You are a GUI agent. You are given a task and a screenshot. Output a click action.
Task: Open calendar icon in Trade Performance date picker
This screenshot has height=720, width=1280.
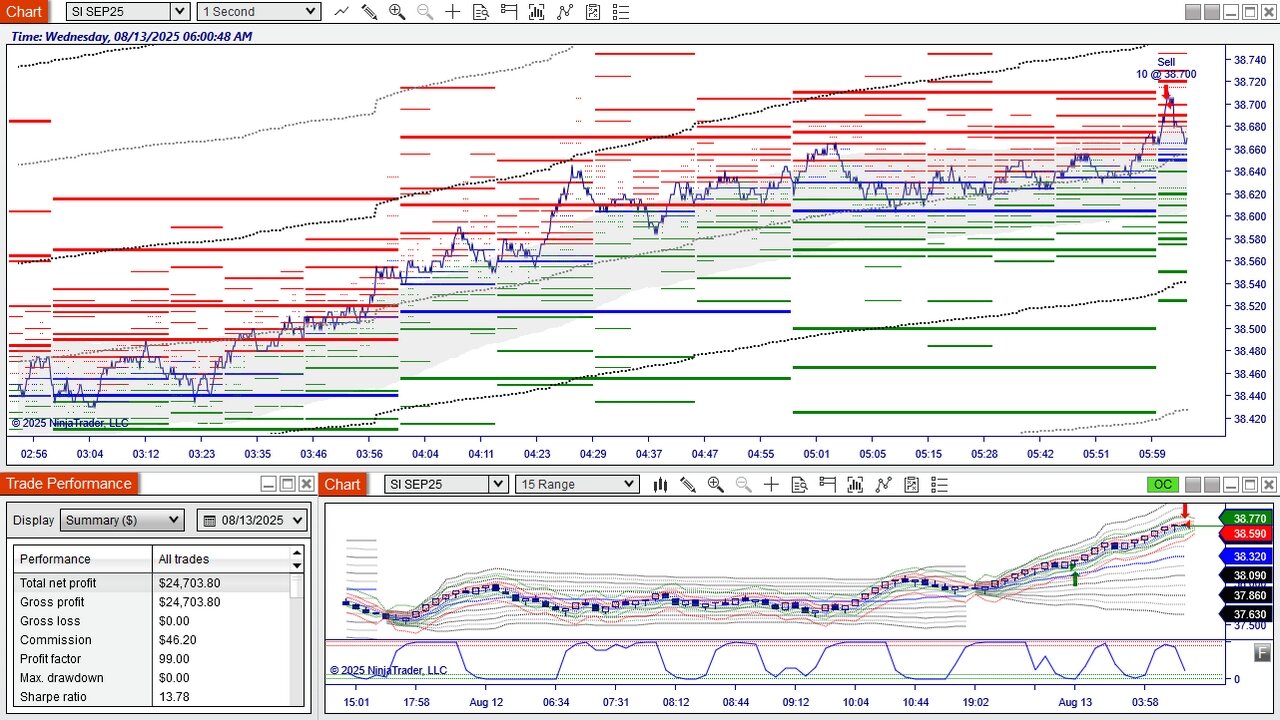211,520
